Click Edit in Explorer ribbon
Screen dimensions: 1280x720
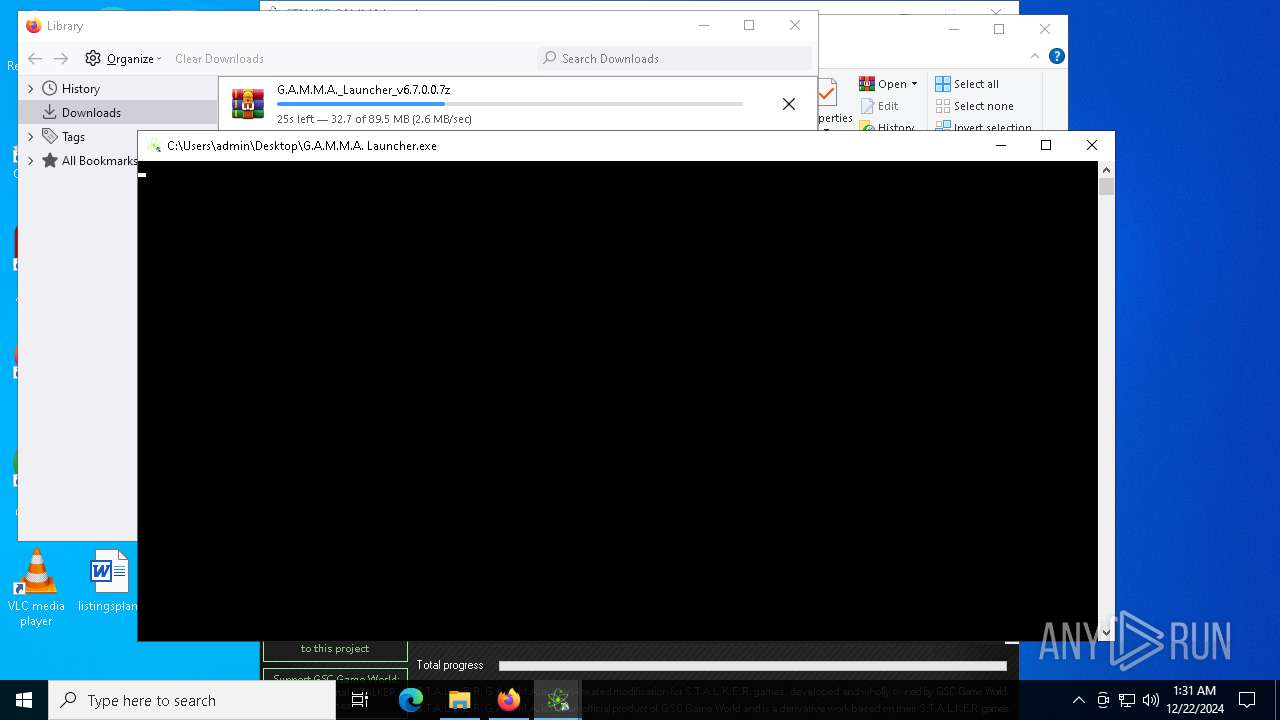coord(879,106)
